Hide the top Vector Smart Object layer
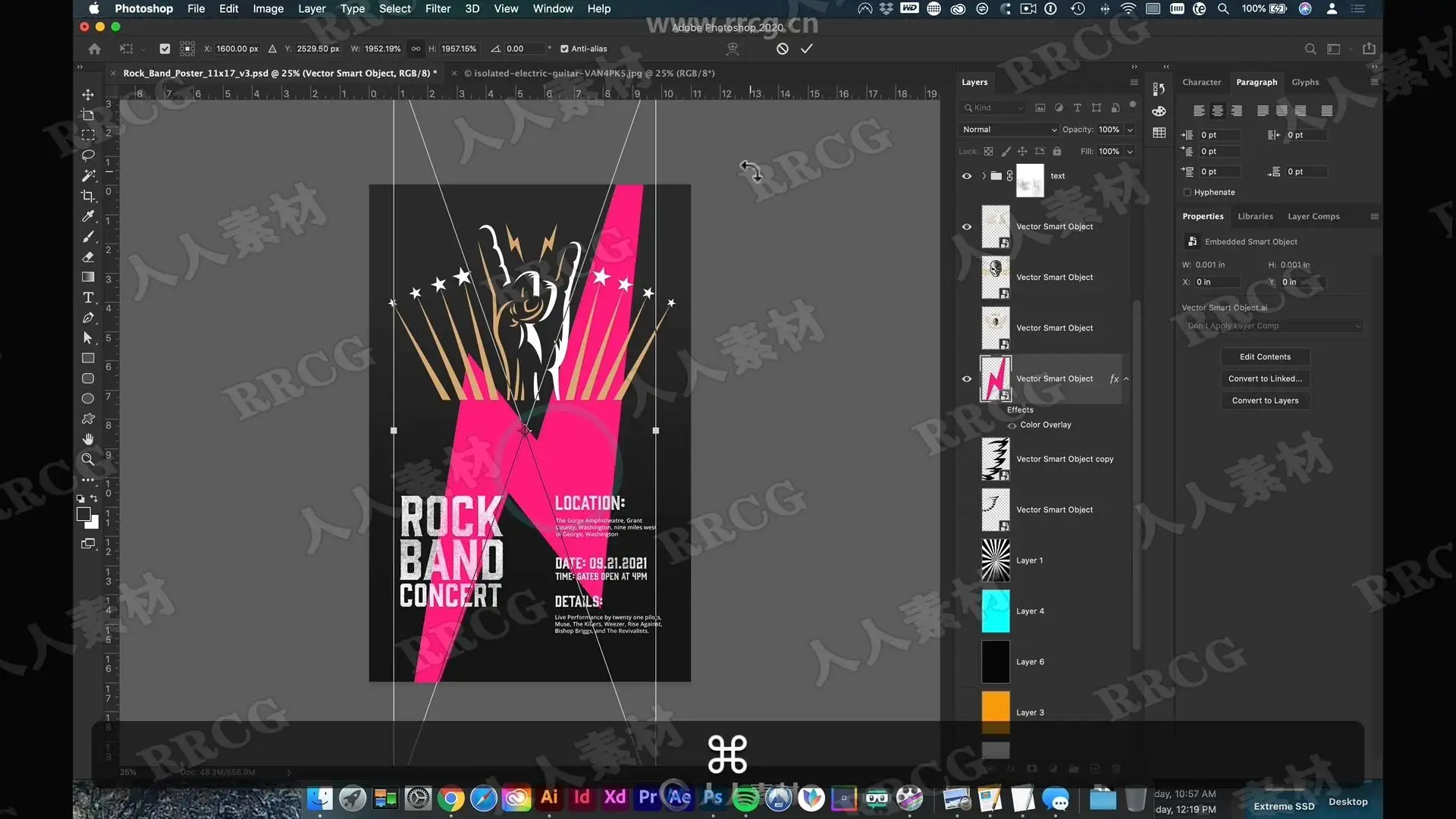The height and width of the screenshot is (819, 1456). [x=967, y=227]
